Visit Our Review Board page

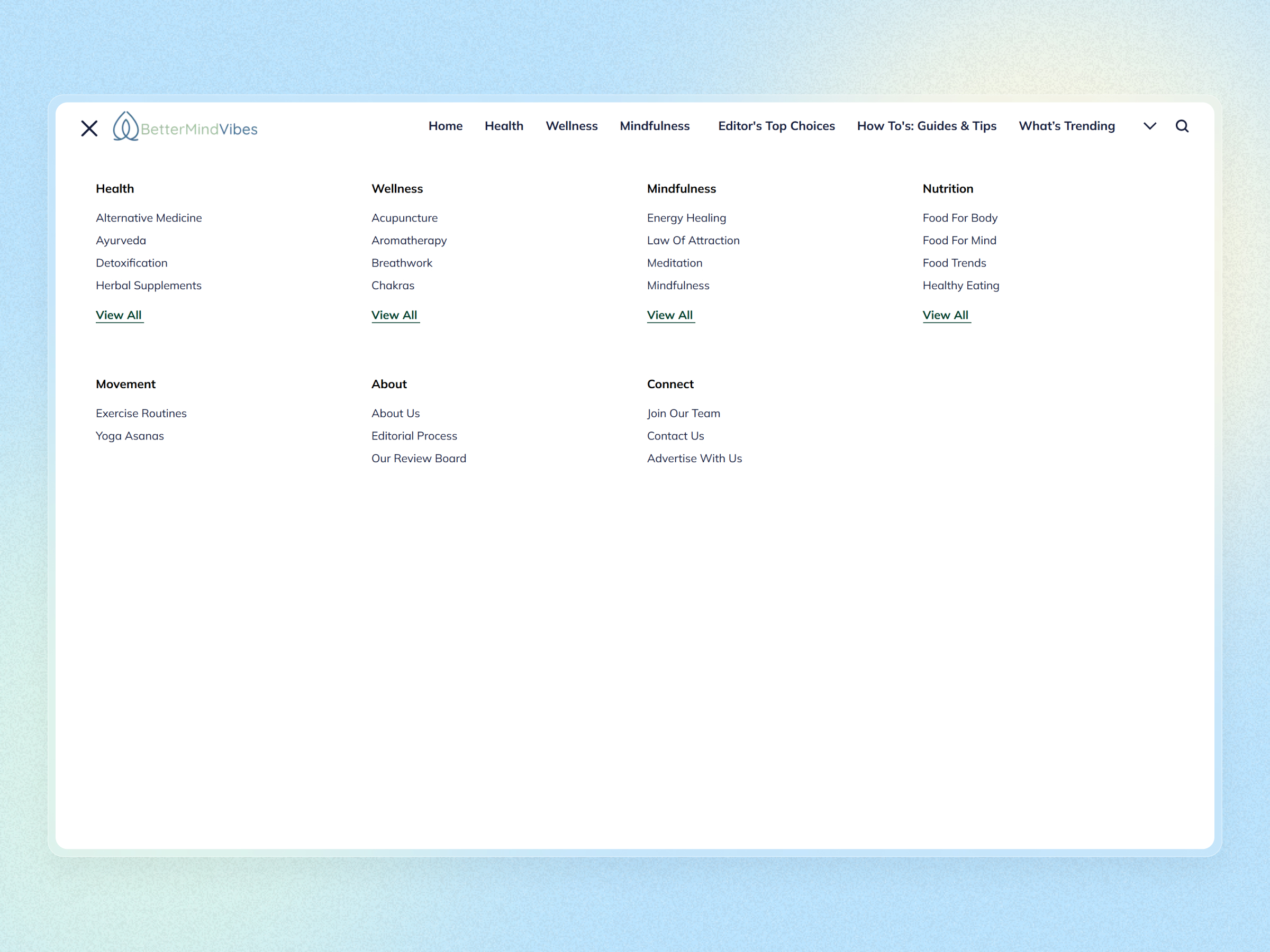(x=419, y=458)
